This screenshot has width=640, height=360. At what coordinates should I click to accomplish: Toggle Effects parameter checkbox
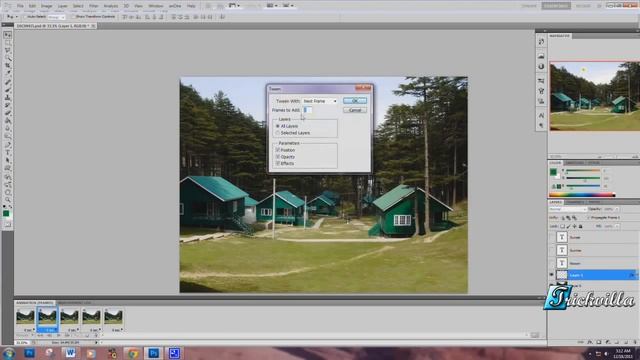[x=278, y=163]
